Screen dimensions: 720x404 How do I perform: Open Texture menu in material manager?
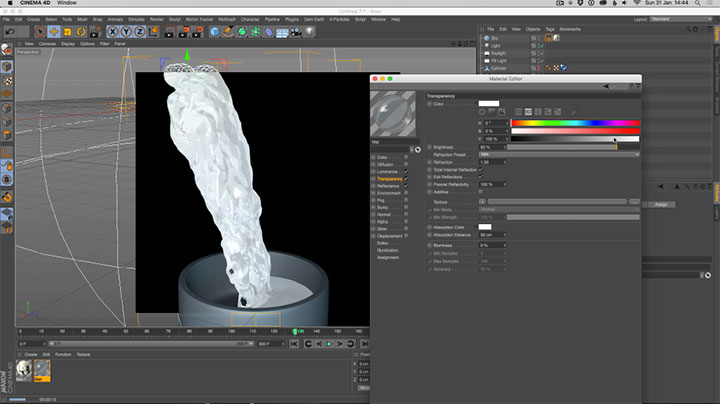[83, 354]
